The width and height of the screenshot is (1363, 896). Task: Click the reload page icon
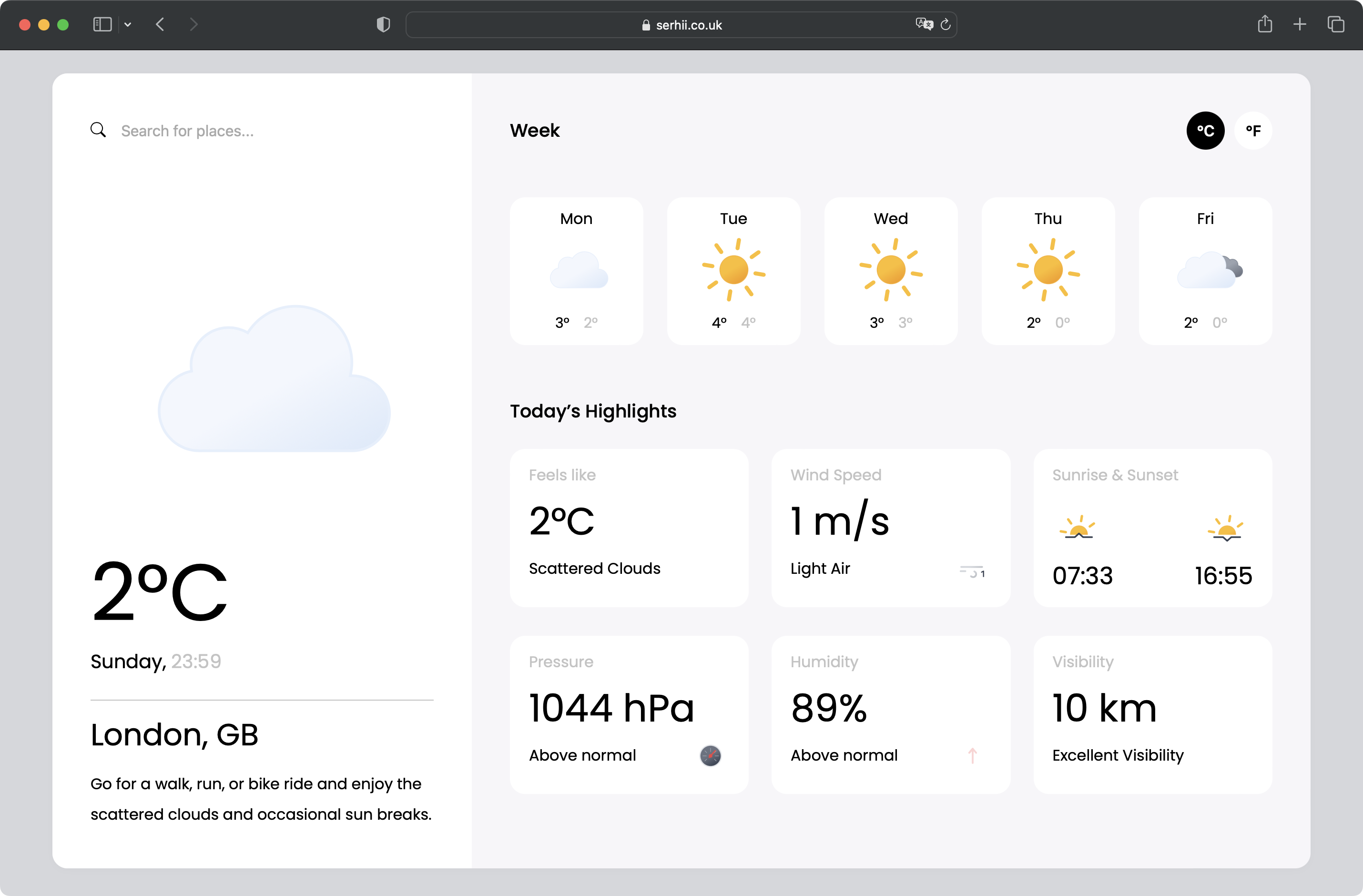tap(946, 24)
